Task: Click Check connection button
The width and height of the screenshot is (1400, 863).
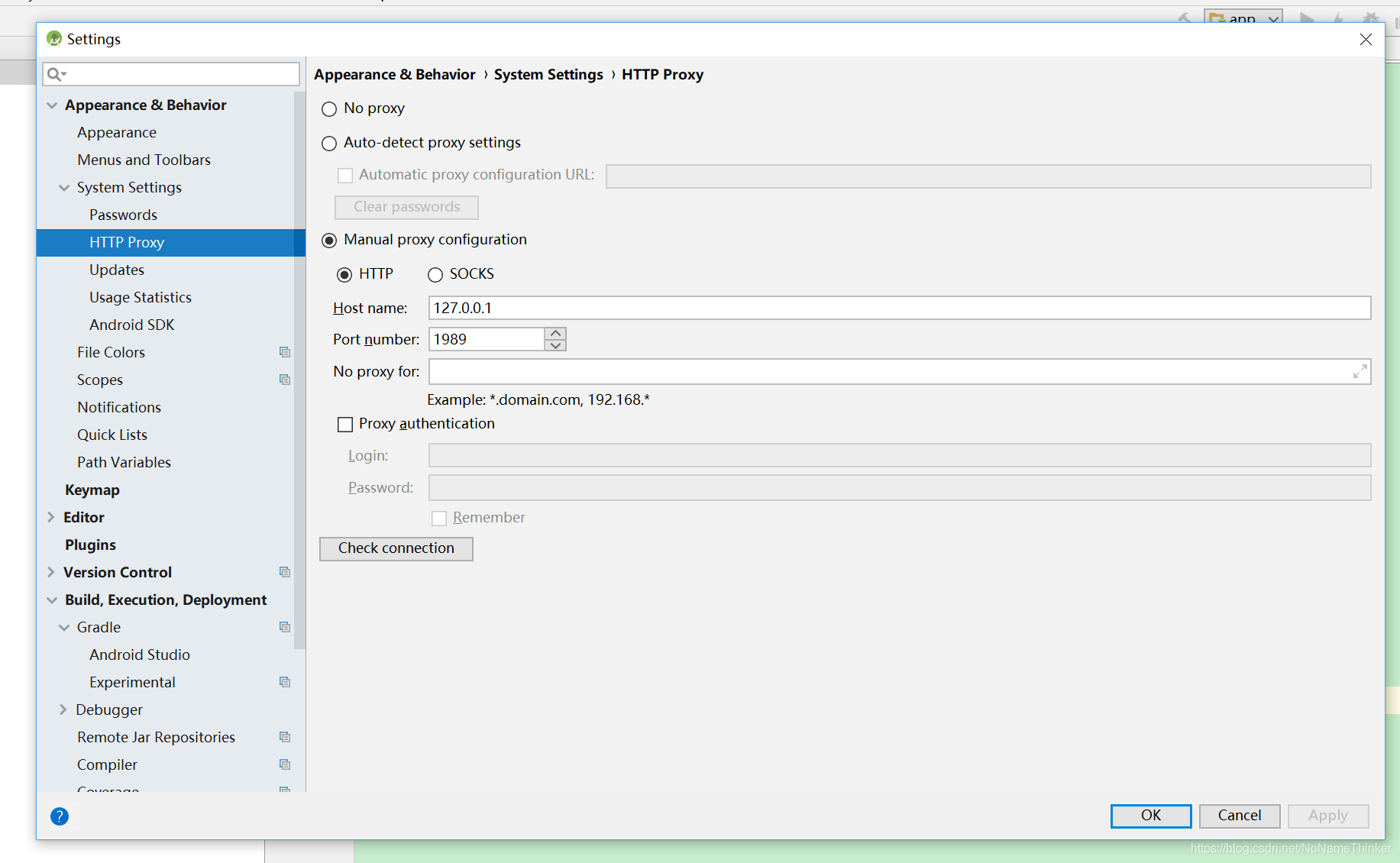Action: tap(396, 548)
